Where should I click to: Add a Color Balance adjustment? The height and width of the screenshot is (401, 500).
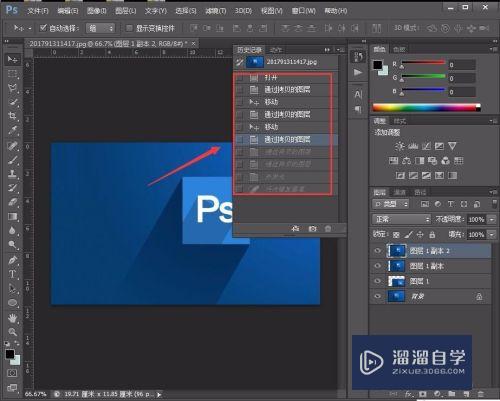point(406,161)
